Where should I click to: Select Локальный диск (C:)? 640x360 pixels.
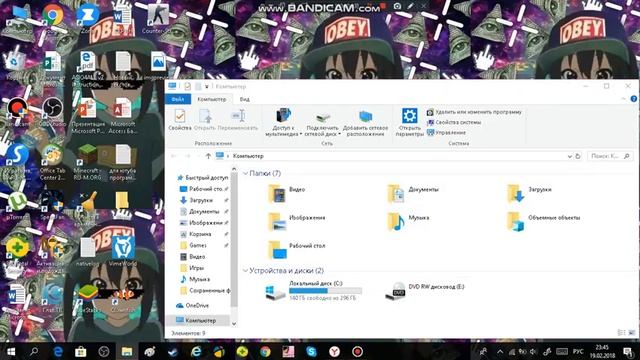(x=313, y=291)
